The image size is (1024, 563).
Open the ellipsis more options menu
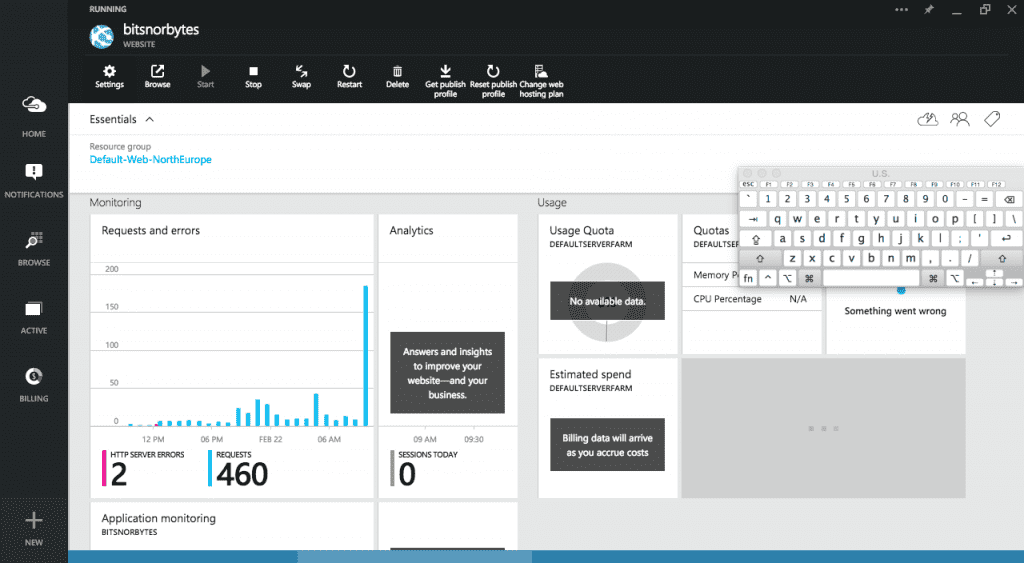pos(901,10)
